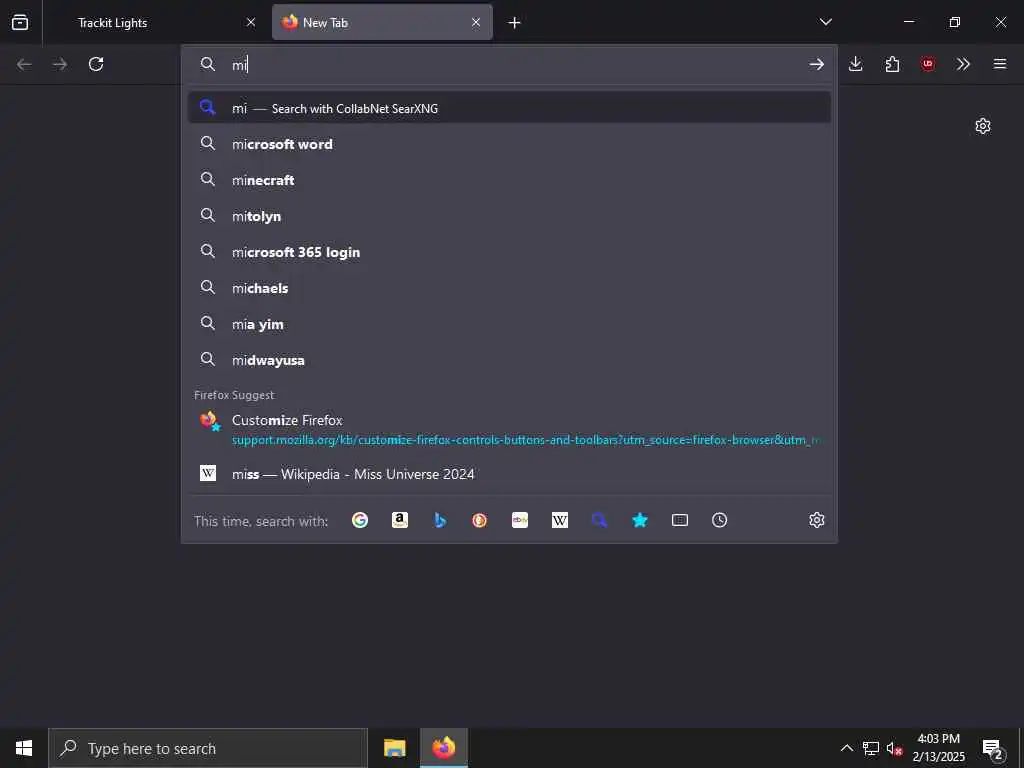Search this time with Amazon
Image resolution: width=1024 pixels, height=768 pixels.
[400, 520]
